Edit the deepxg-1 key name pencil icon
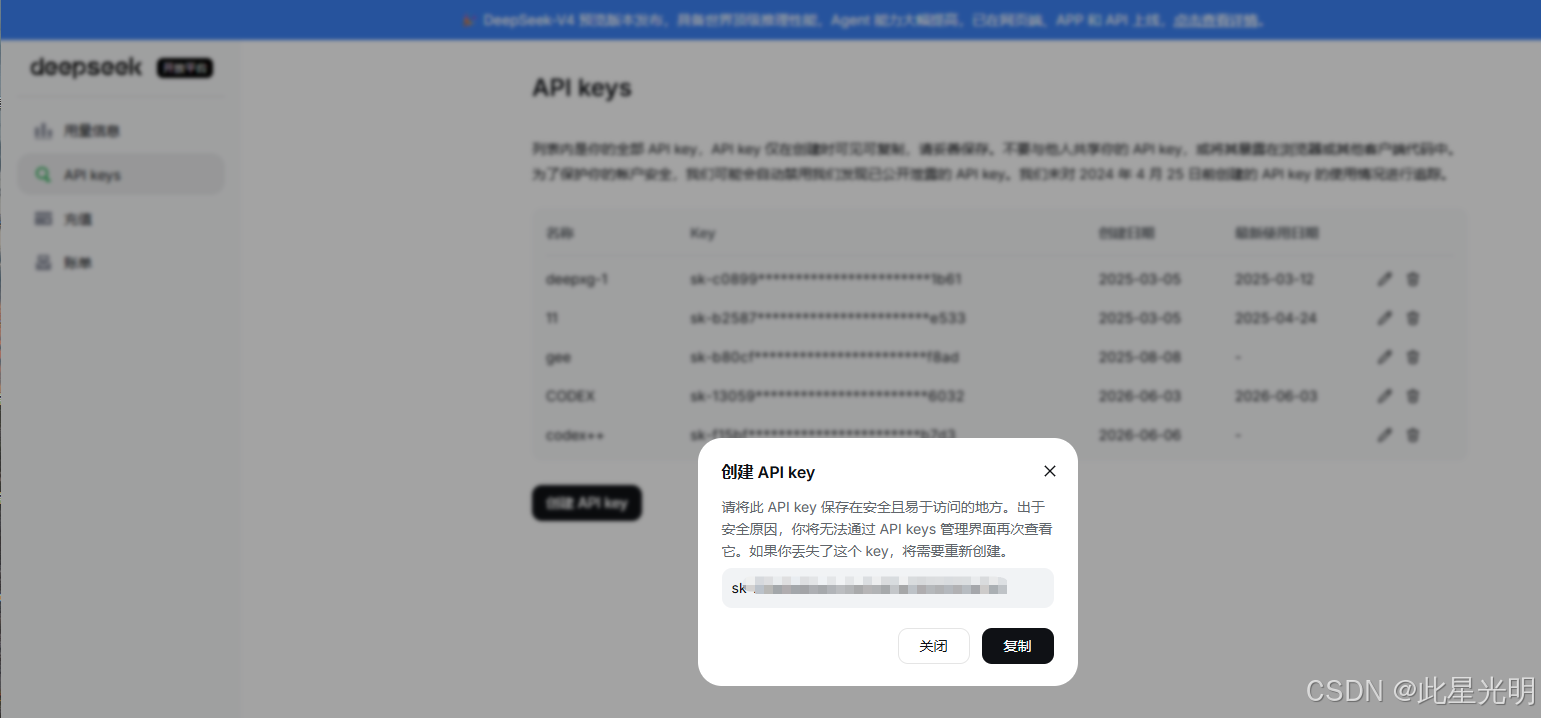 [x=1384, y=280]
